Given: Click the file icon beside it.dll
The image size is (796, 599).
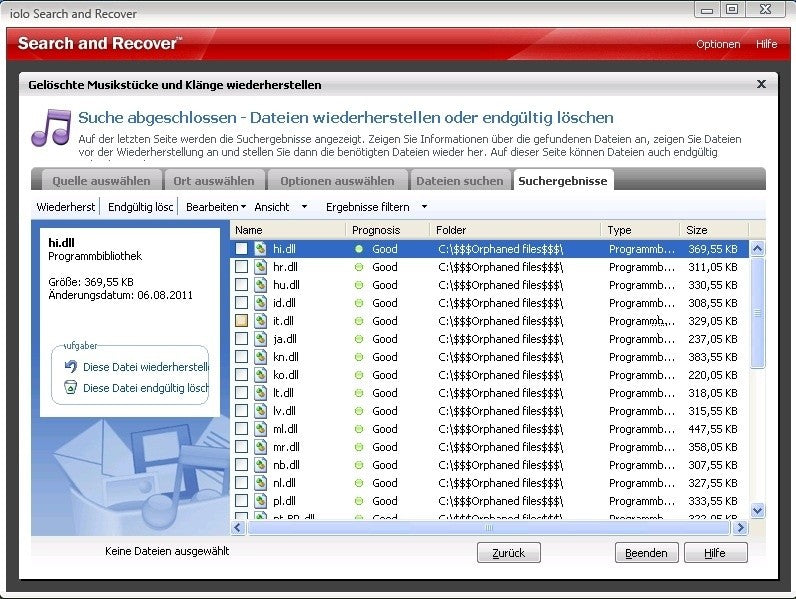Looking at the screenshot, I should (260, 321).
